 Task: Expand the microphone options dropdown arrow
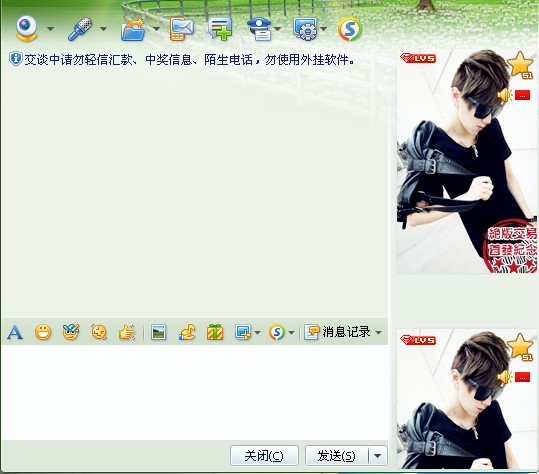(x=103, y=29)
